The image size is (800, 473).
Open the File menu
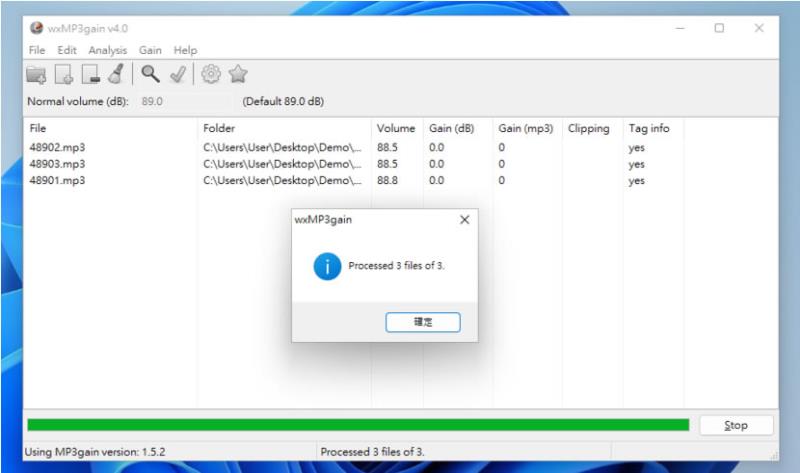point(37,50)
